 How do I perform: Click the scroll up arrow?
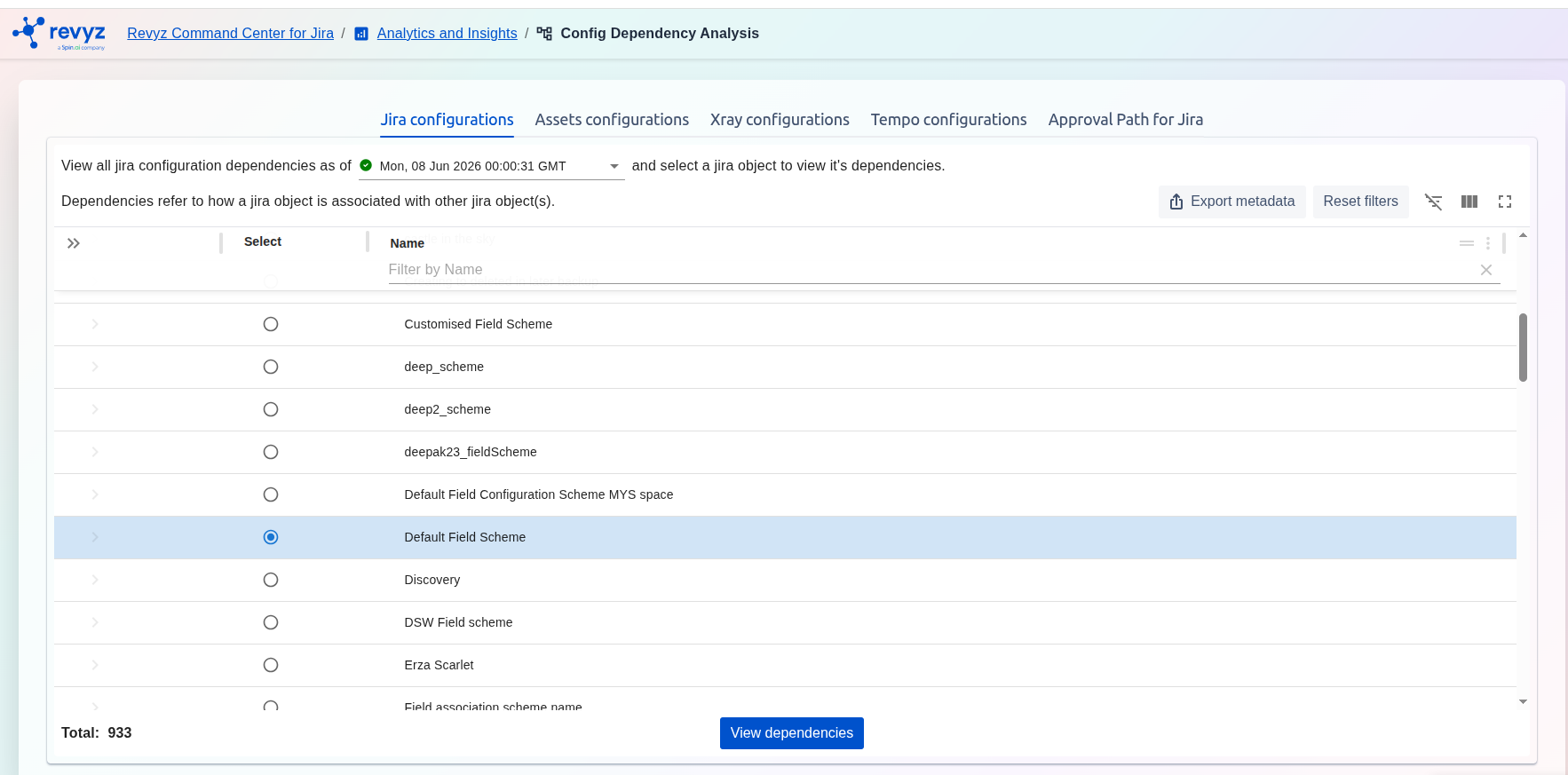tap(1523, 236)
